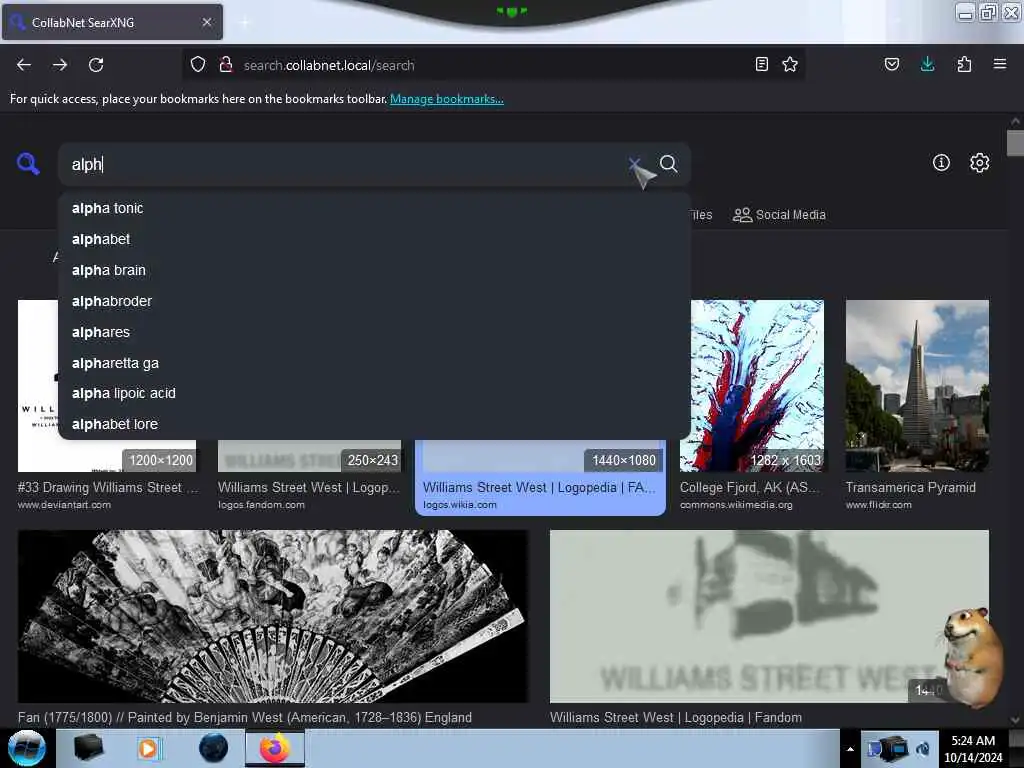Open large Williams Street West logo image

tap(769, 616)
